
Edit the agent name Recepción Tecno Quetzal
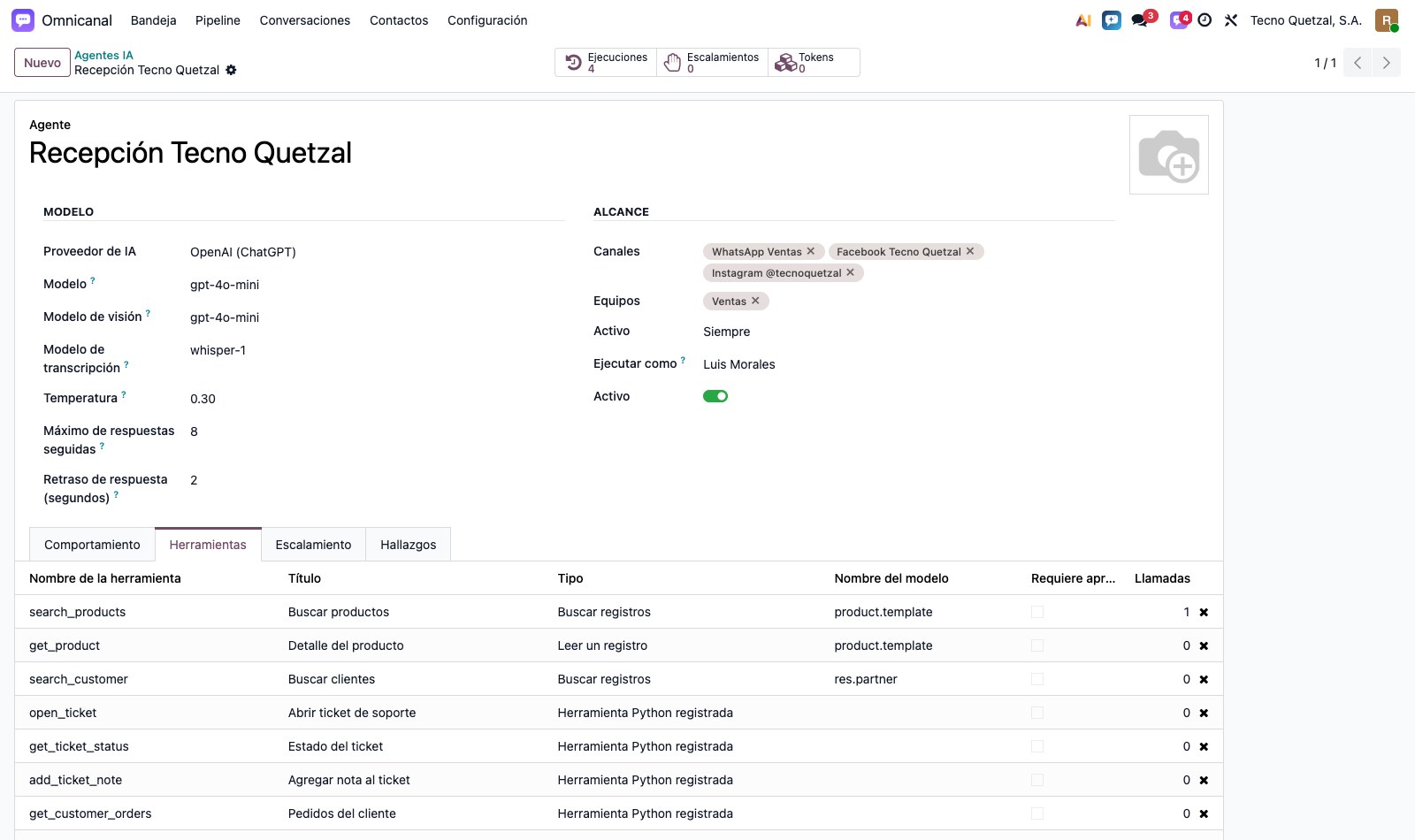[191, 153]
